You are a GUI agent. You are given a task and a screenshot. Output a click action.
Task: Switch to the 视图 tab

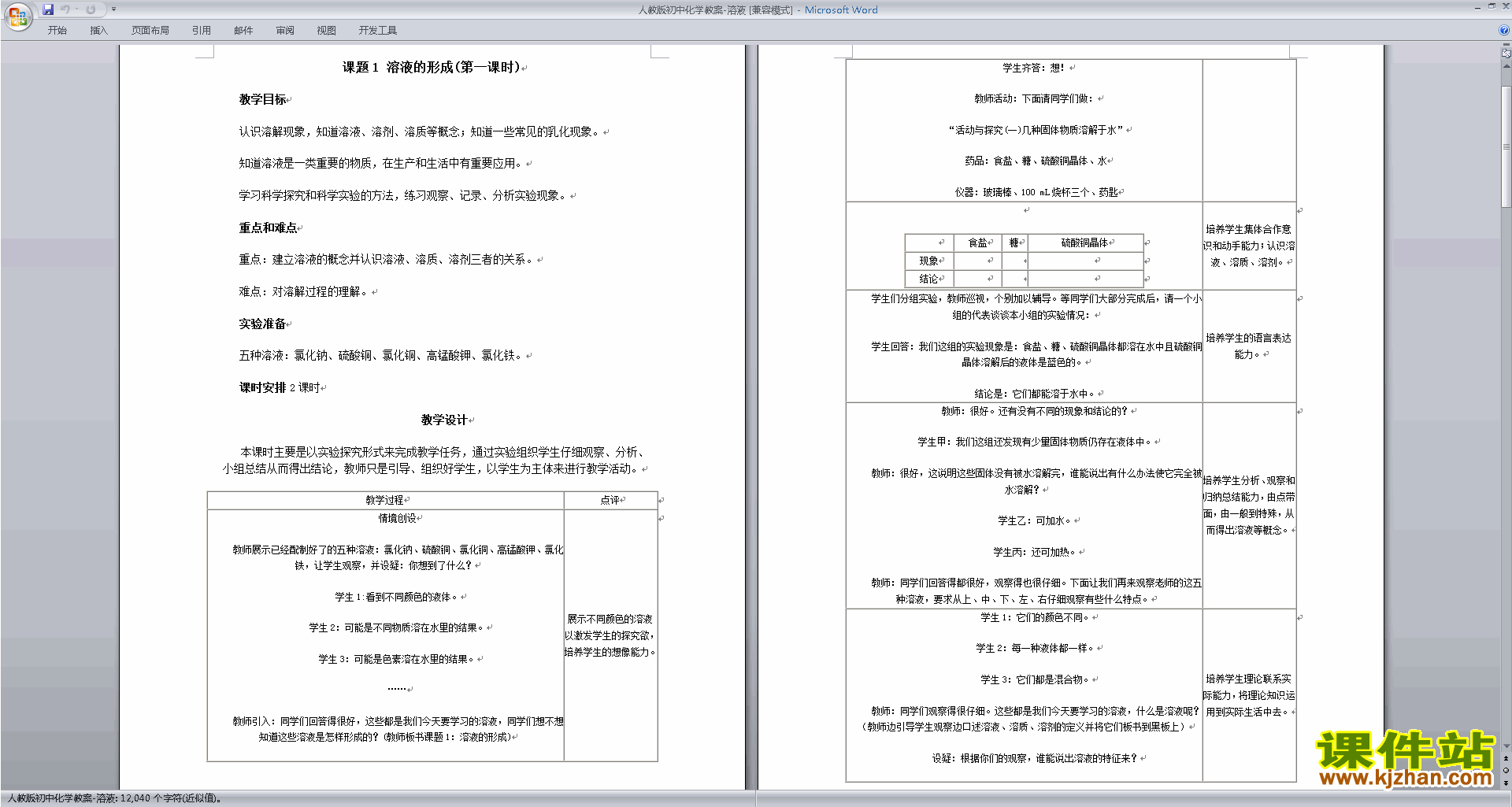326,31
